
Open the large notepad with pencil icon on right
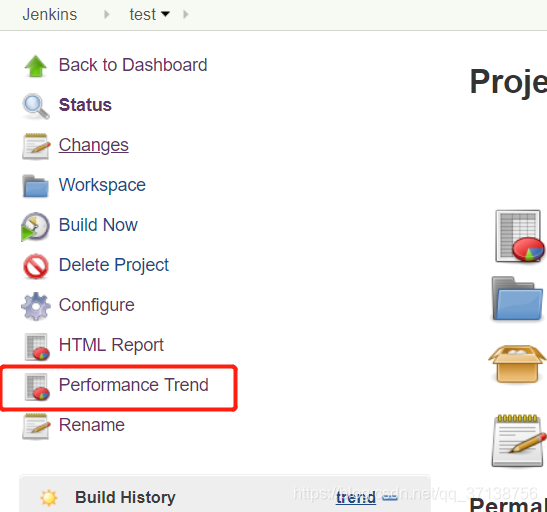coord(519,440)
